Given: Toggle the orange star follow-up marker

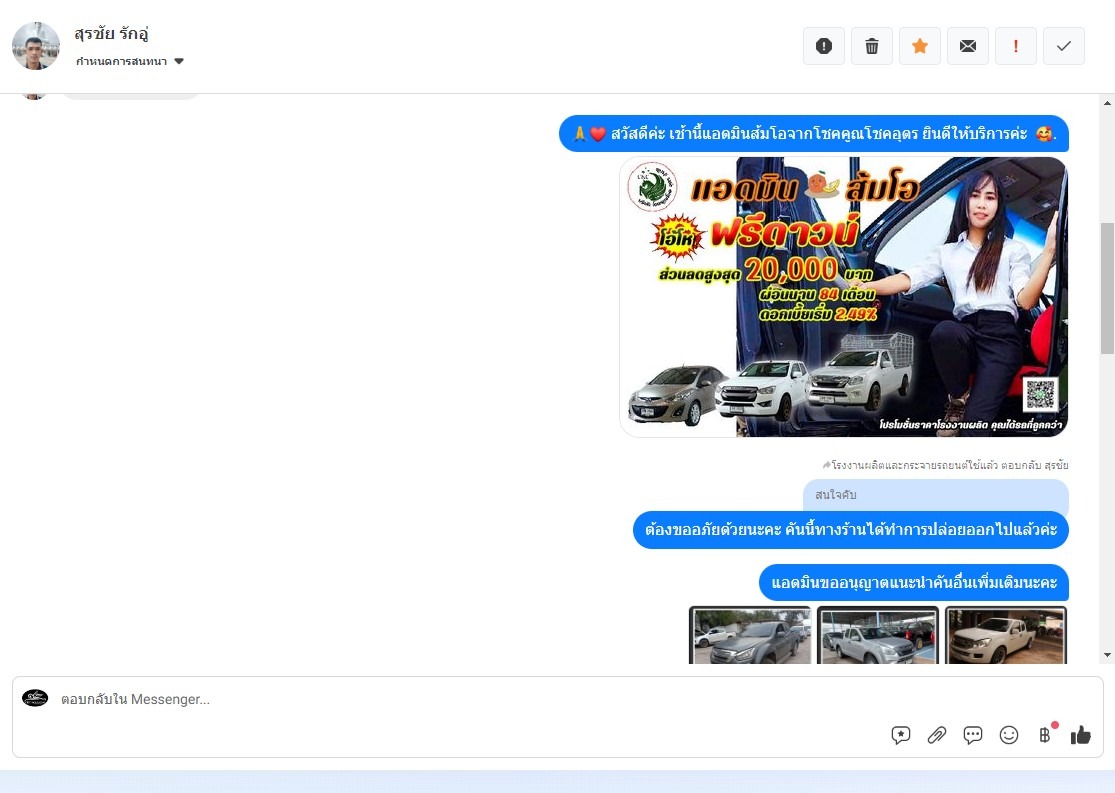Looking at the screenshot, I should click(920, 46).
